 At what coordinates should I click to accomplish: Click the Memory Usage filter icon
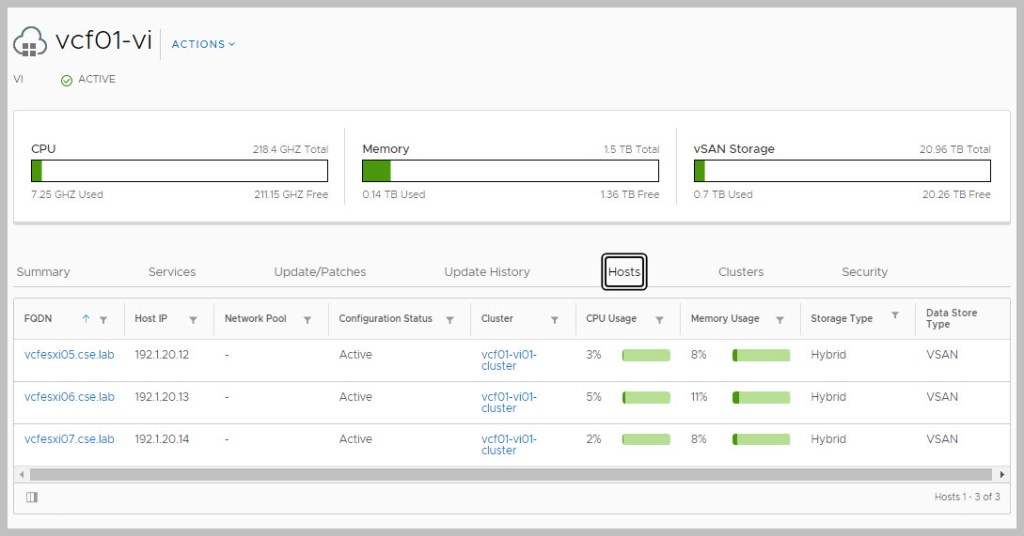(780, 320)
